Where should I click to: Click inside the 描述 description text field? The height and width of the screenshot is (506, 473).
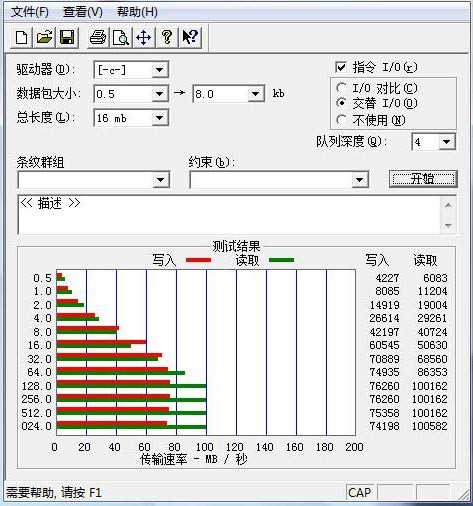[230, 215]
